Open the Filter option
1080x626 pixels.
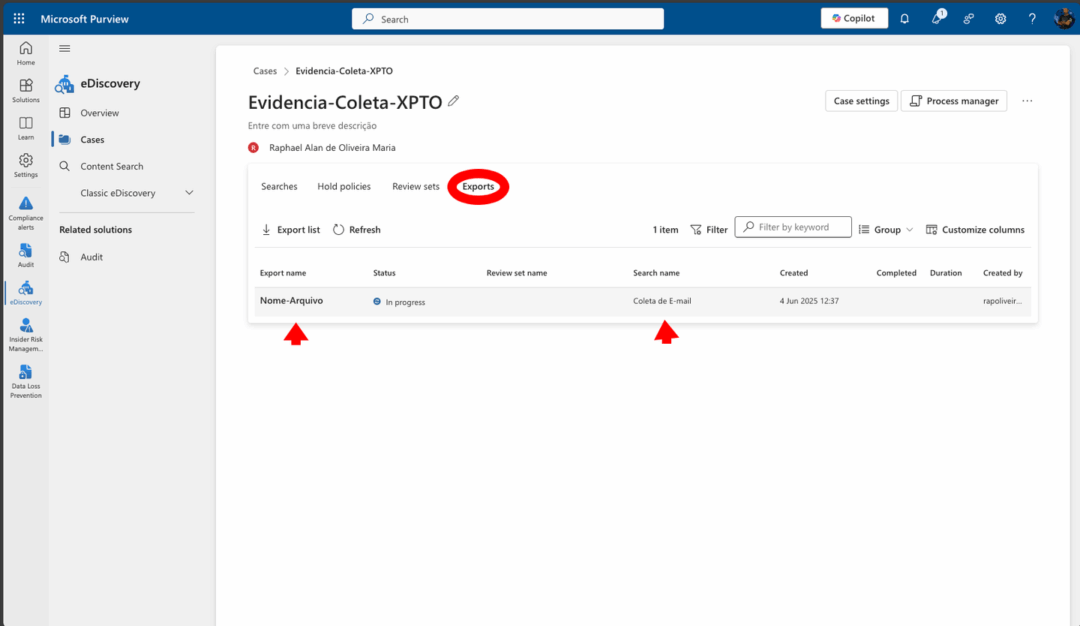[709, 230]
